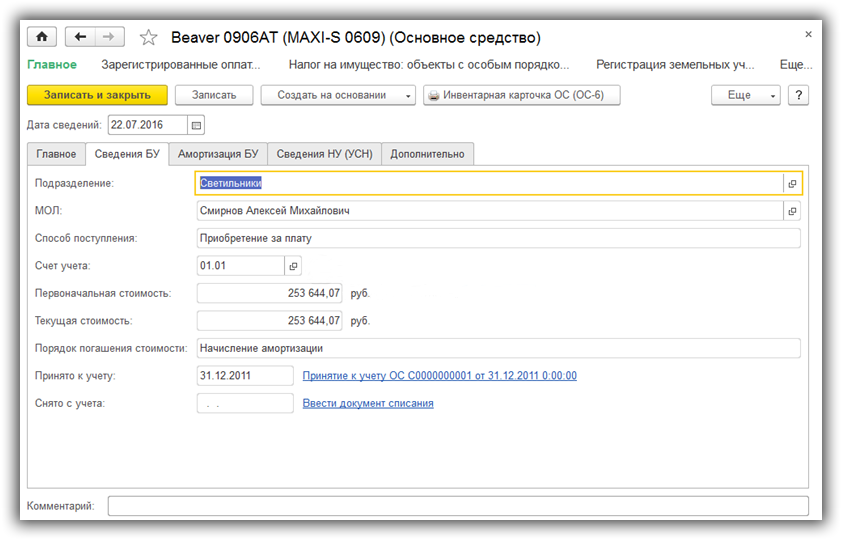Open the Сведения НУ (УСН) tab

tap(323, 154)
